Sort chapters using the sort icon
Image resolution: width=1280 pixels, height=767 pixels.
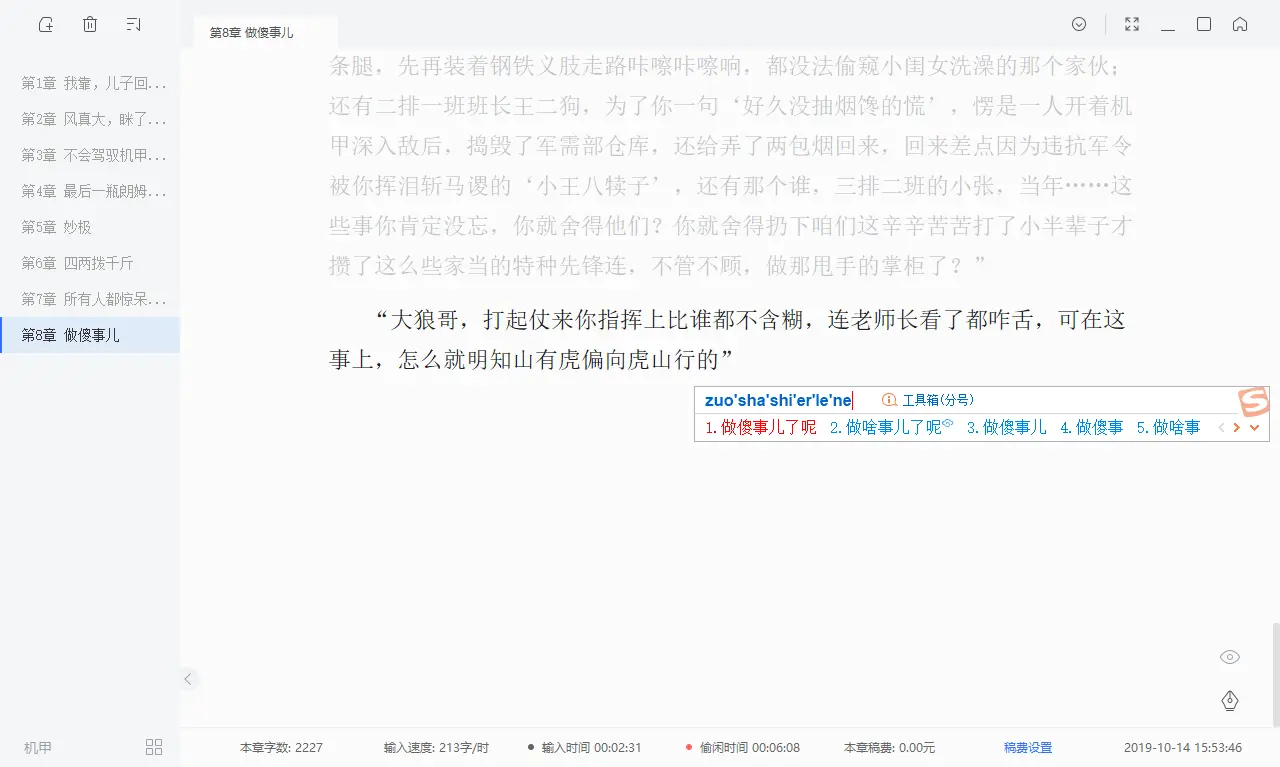click(x=134, y=25)
